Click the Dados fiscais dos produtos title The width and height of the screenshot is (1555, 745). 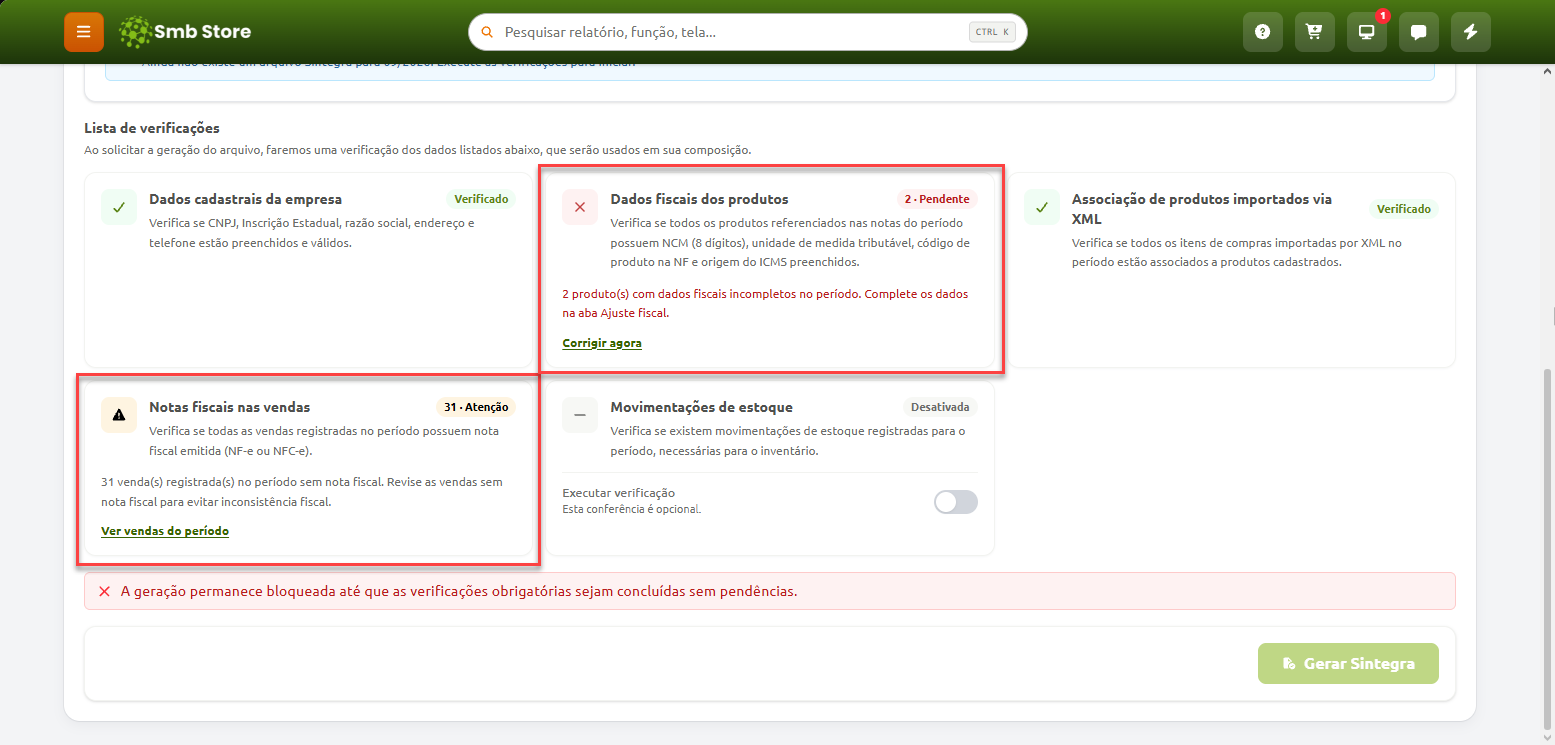coord(700,199)
